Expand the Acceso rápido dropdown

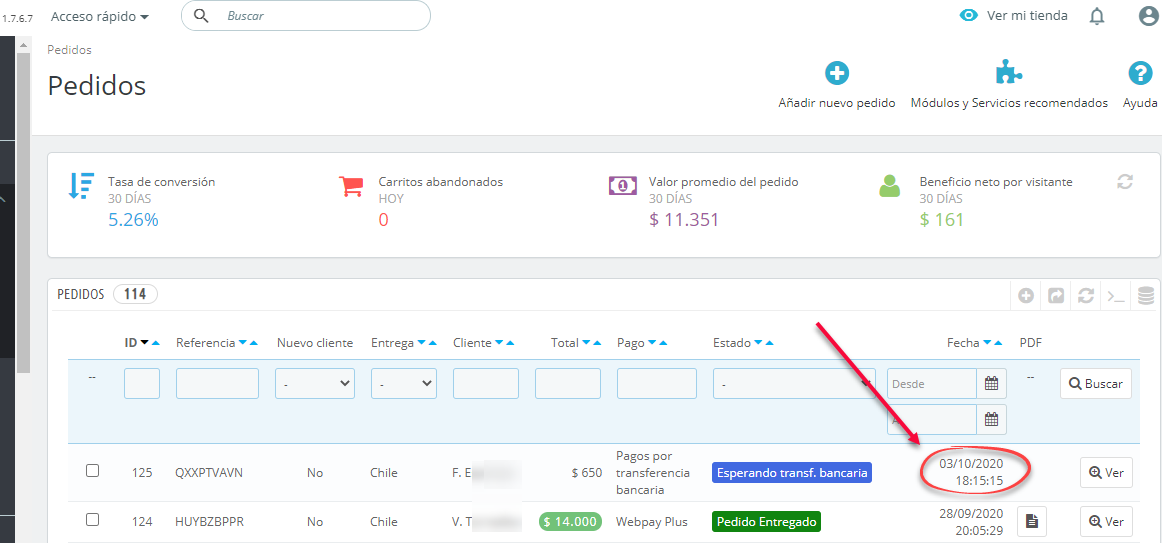tap(100, 16)
